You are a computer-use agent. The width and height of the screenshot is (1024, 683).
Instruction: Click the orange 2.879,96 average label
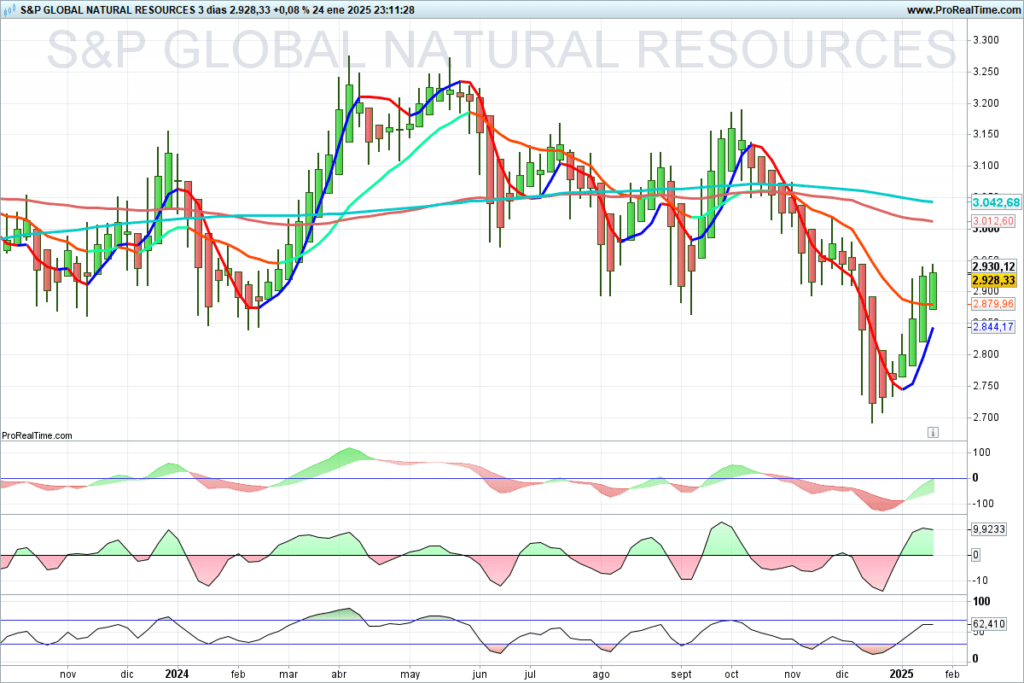[993, 304]
